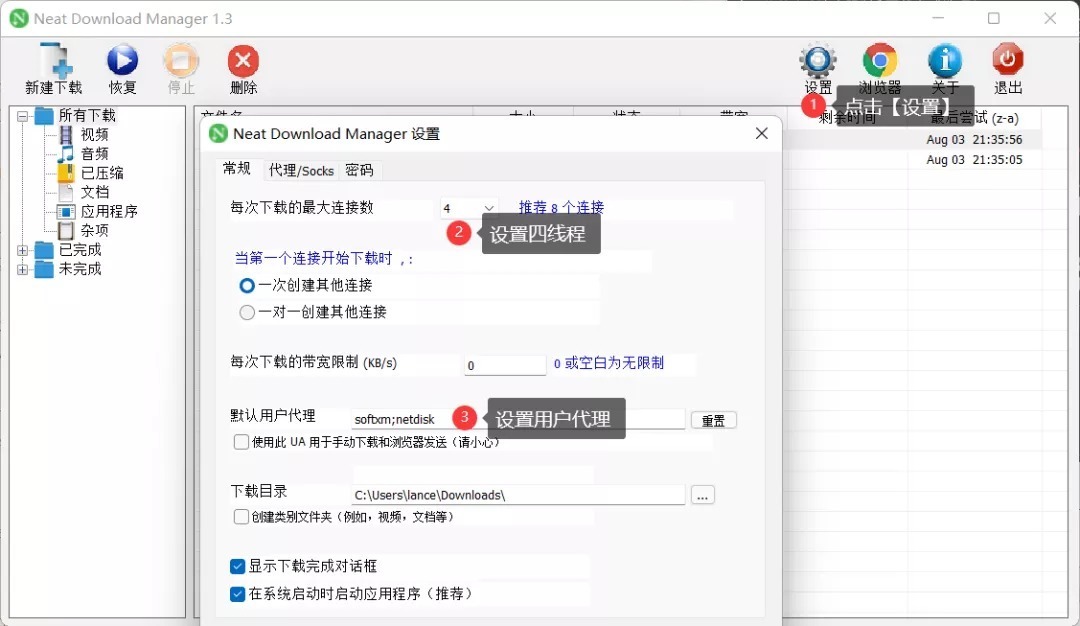Open the 关于 (About) info icon

945,61
